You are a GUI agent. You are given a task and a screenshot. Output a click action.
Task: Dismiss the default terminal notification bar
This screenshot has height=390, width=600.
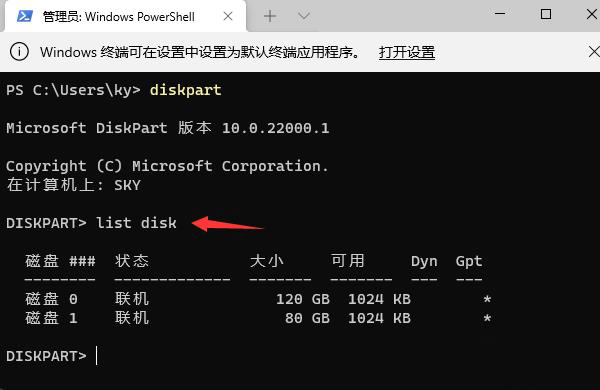click(594, 52)
